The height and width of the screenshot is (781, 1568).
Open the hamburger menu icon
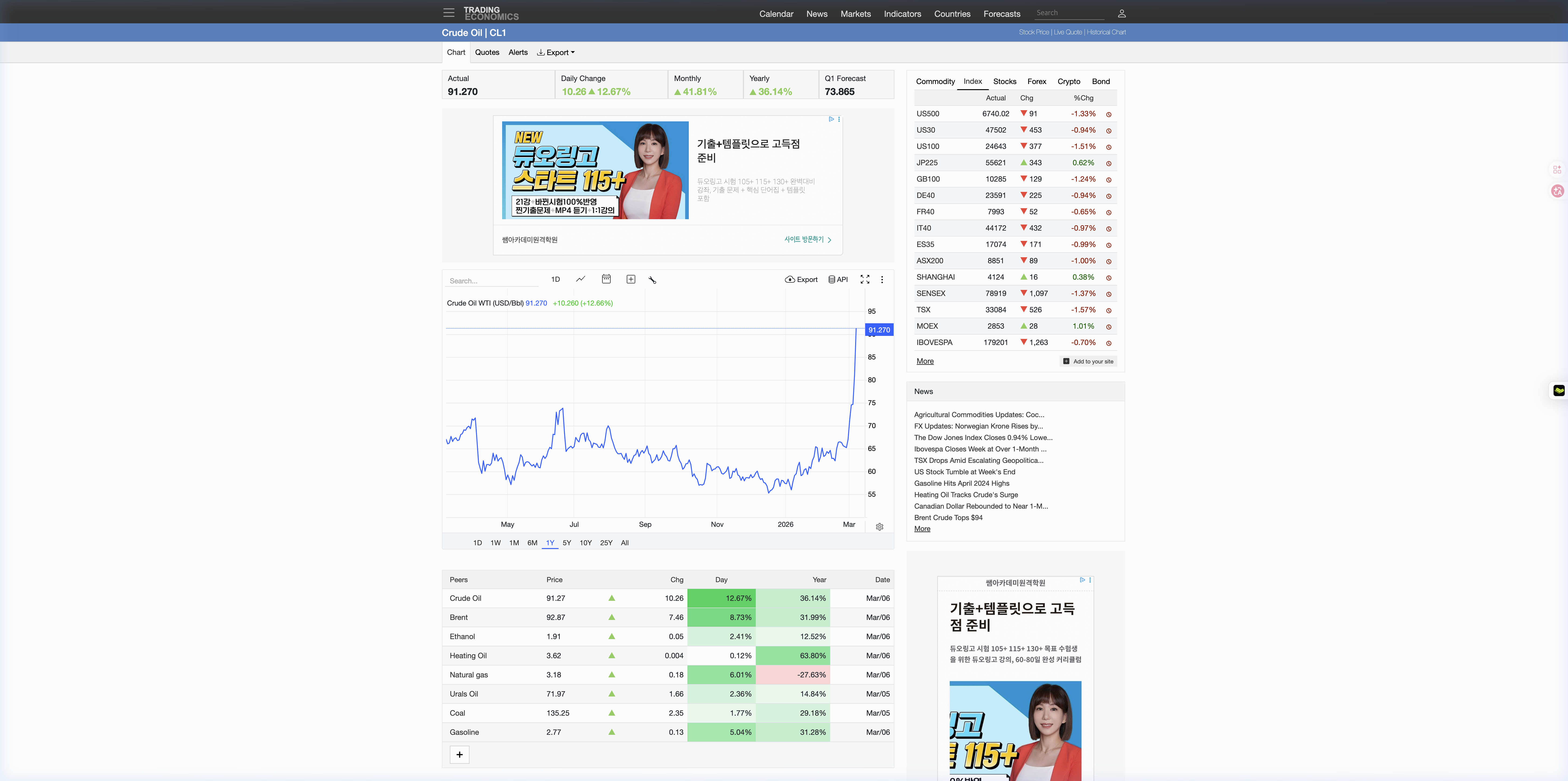449,13
